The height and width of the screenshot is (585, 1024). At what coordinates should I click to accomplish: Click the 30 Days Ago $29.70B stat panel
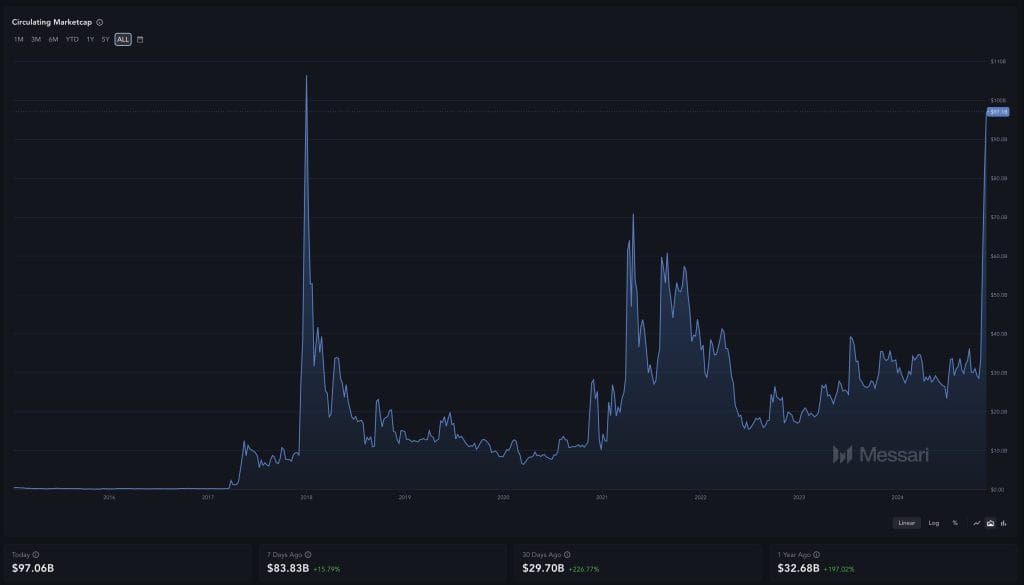click(x=636, y=562)
